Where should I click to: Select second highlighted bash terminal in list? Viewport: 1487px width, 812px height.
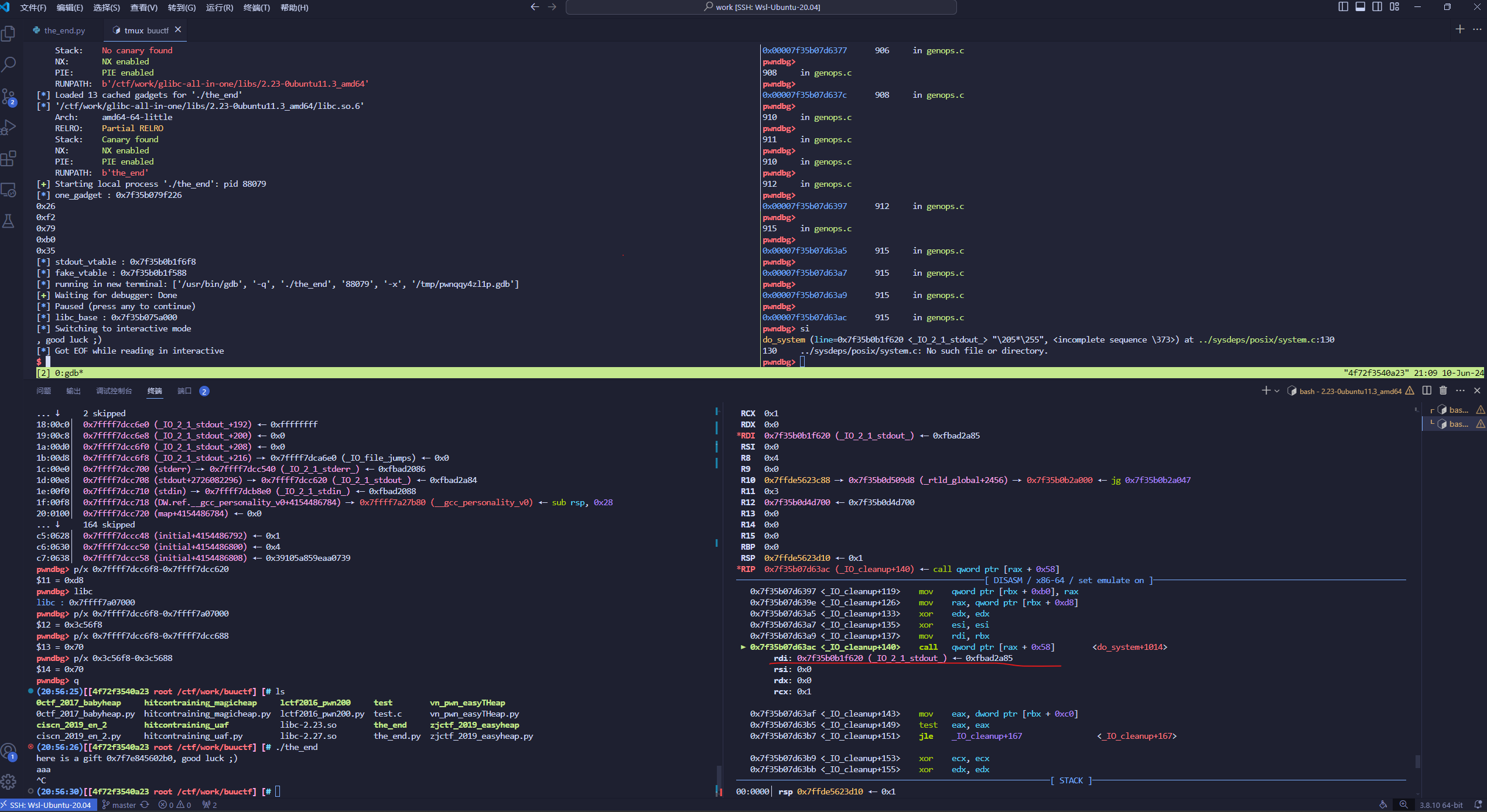pos(1455,424)
